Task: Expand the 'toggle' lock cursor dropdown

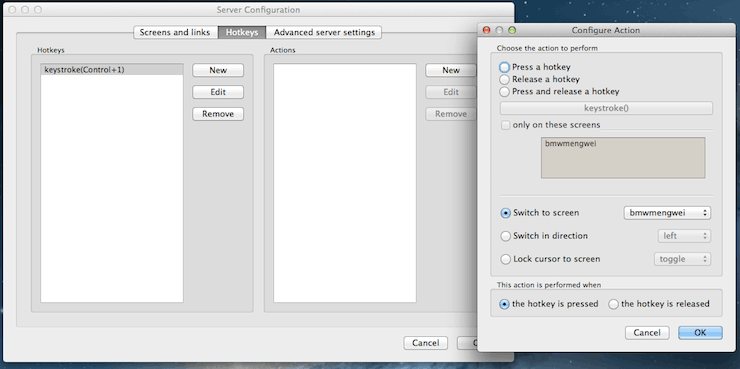Action: pyautogui.click(x=682, y=259)
